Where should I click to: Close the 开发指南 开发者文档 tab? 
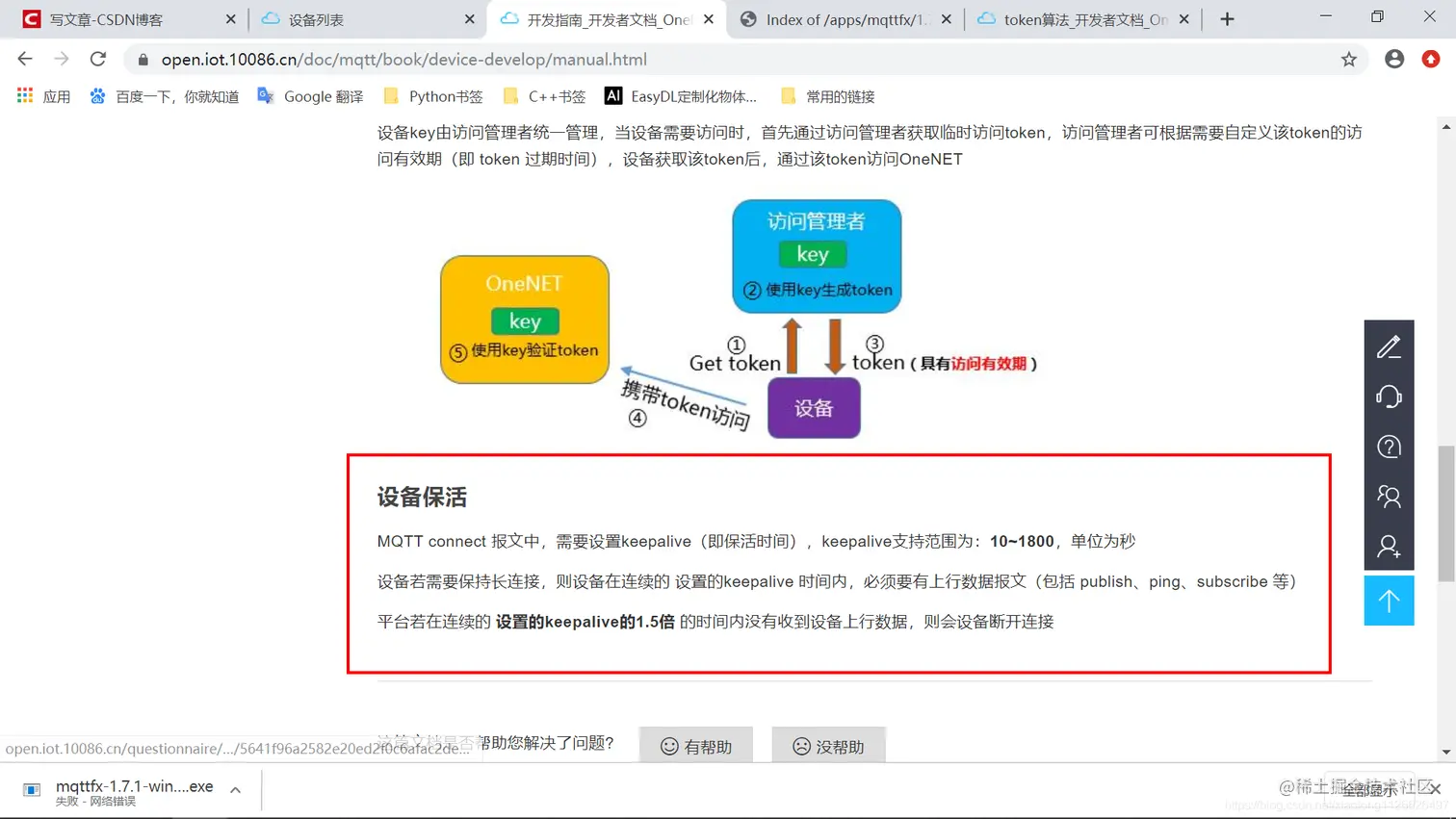pyautogui.click(x=709, y=19)
